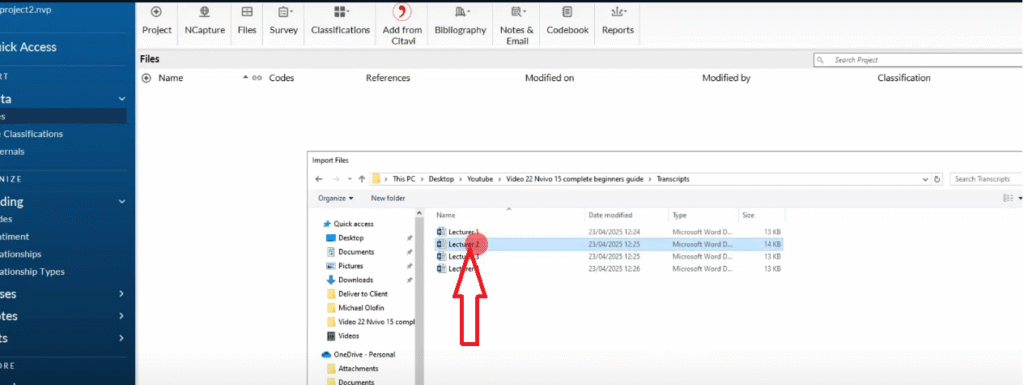Sort NVivo Files list by Classification
1024x385 pixels.
pos(904,78)
